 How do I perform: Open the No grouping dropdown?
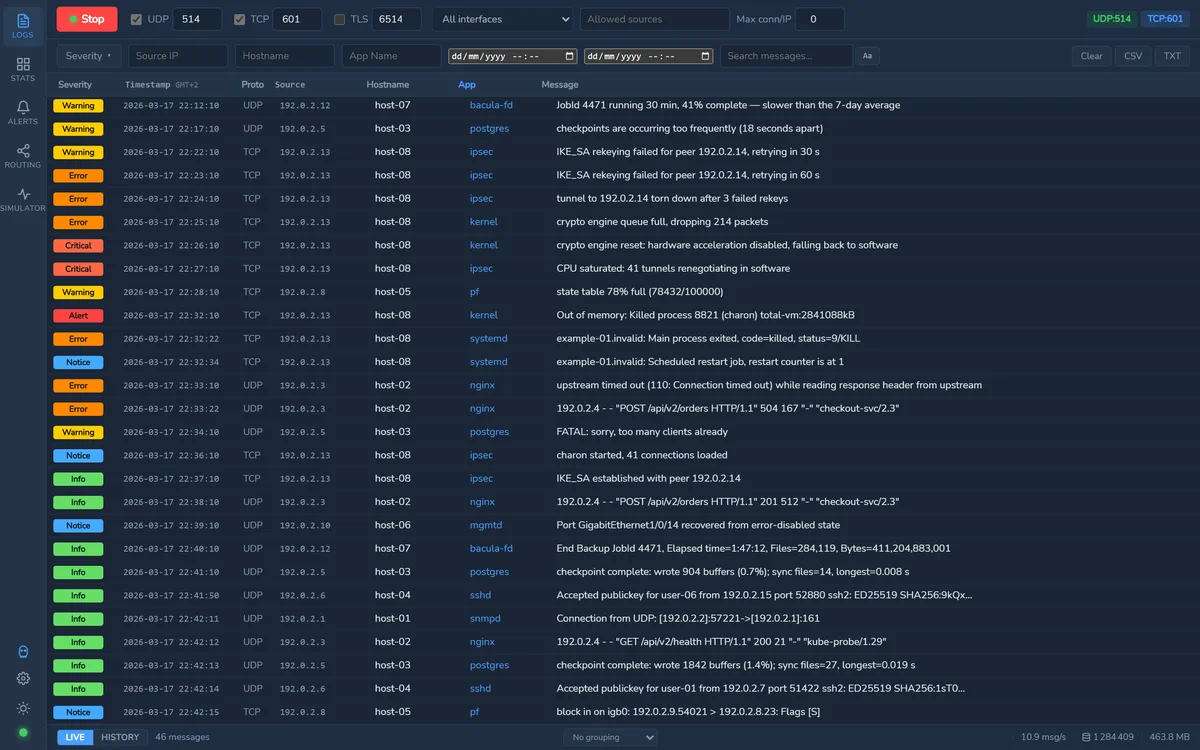click(610, 737)
